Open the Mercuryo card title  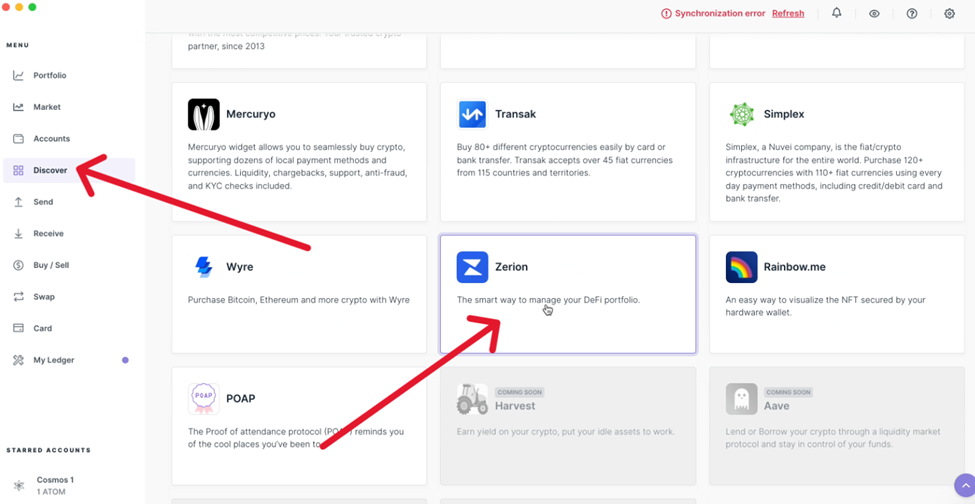[251, 114]
